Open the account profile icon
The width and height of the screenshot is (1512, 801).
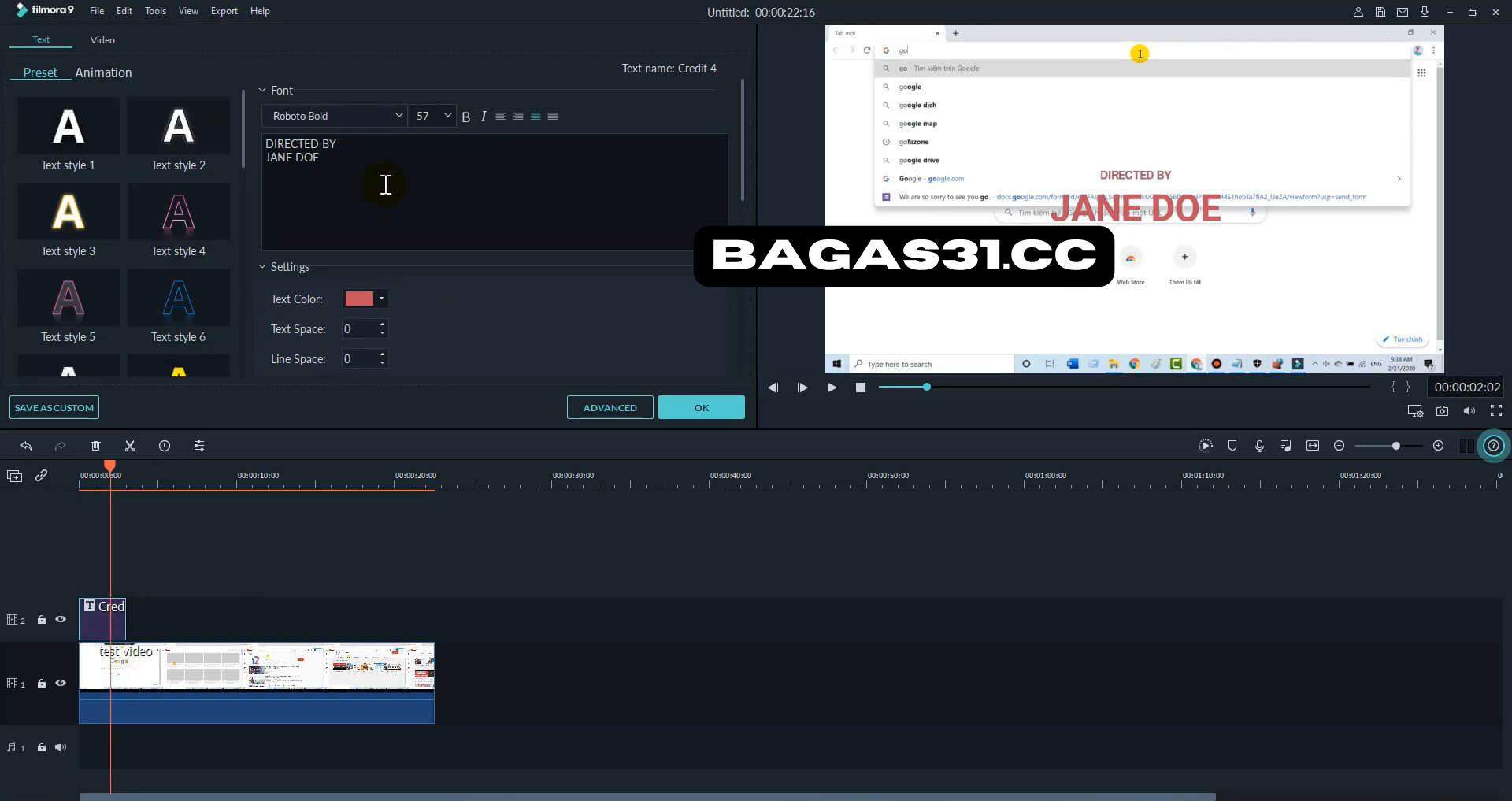click(x=1358, y=12)
